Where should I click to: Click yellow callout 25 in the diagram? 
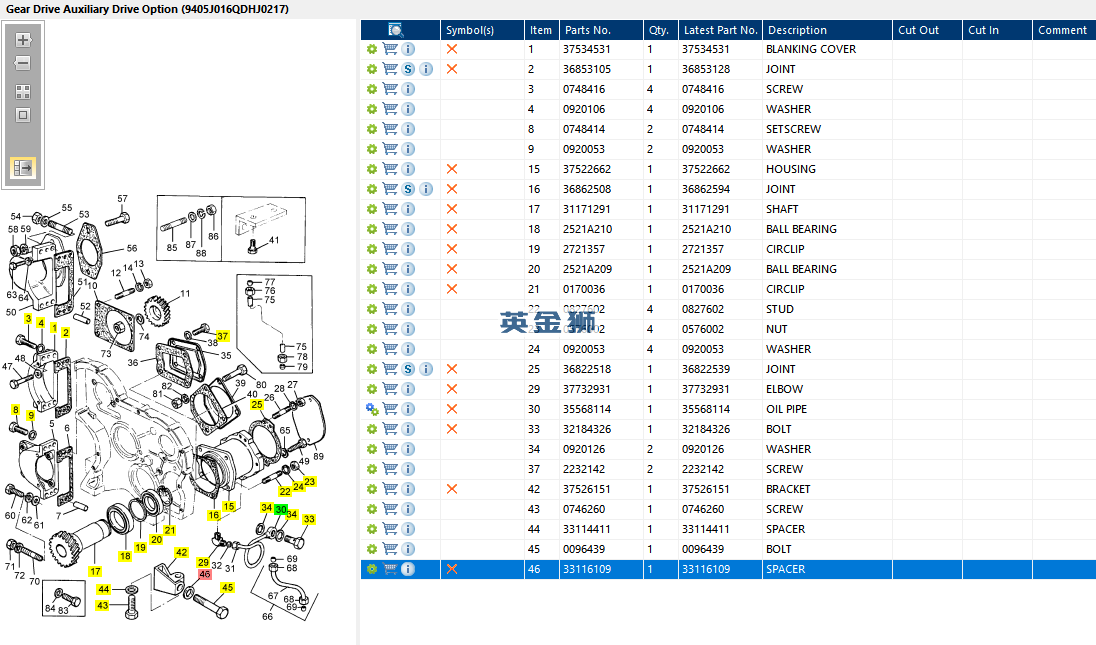(x=257, y=405)
